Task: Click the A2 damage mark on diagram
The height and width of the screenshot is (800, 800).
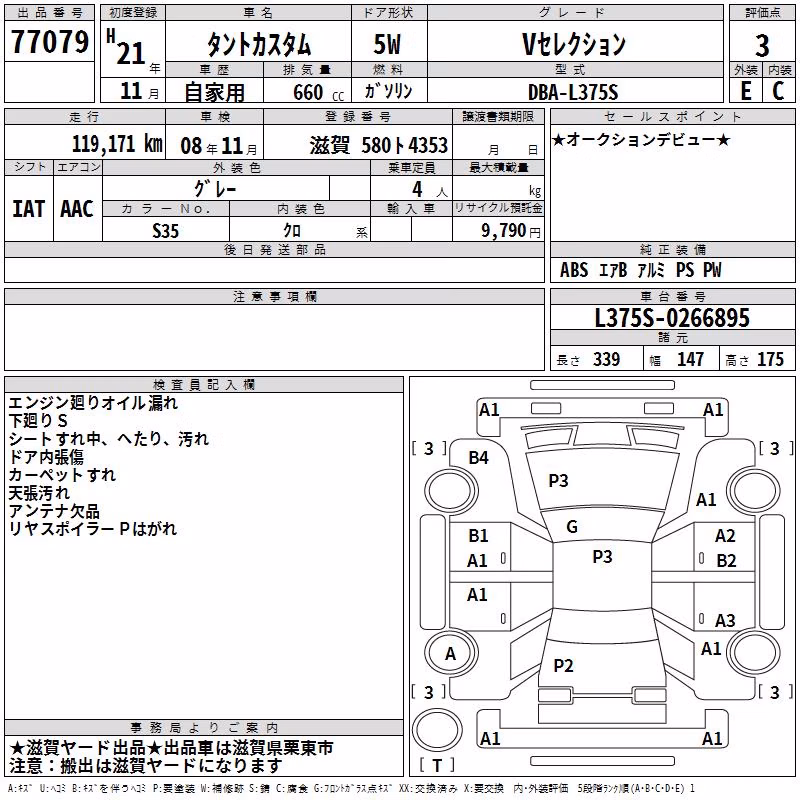Action: [725, 536]
